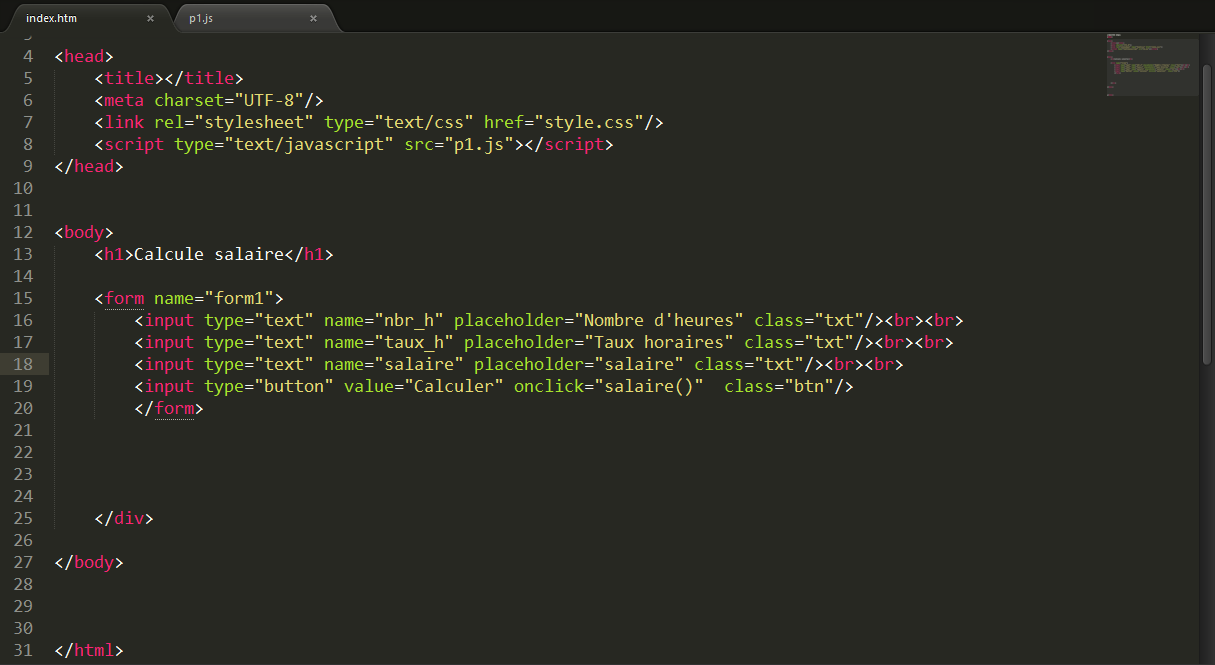Viewport: 1215px width, 665px height.
Task: Click the vertical scrollbar handle
Action: click(1207, 200)
